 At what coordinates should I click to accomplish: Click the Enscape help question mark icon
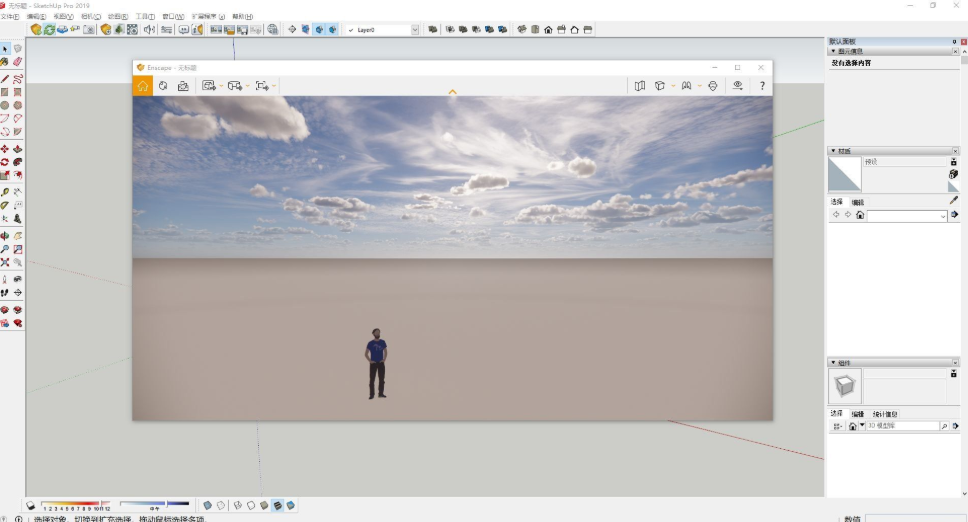pos(762,86)
